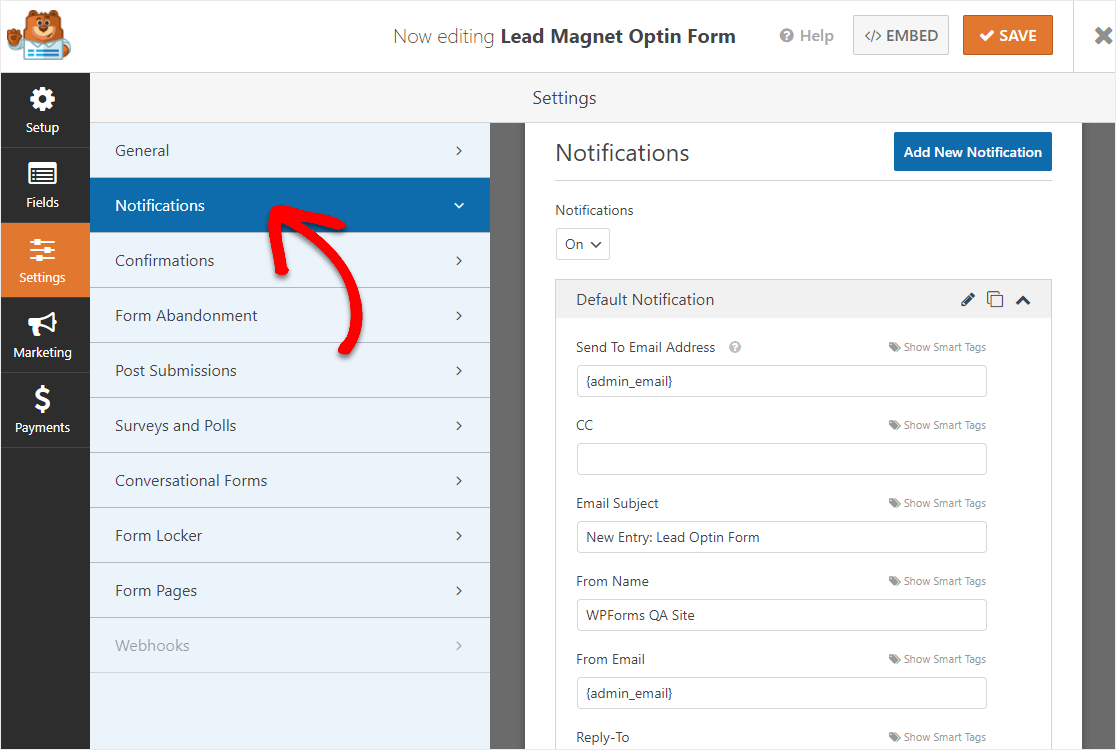
Task: Duplicate the Default Notification with copy icon
Action: coord(995,299)
